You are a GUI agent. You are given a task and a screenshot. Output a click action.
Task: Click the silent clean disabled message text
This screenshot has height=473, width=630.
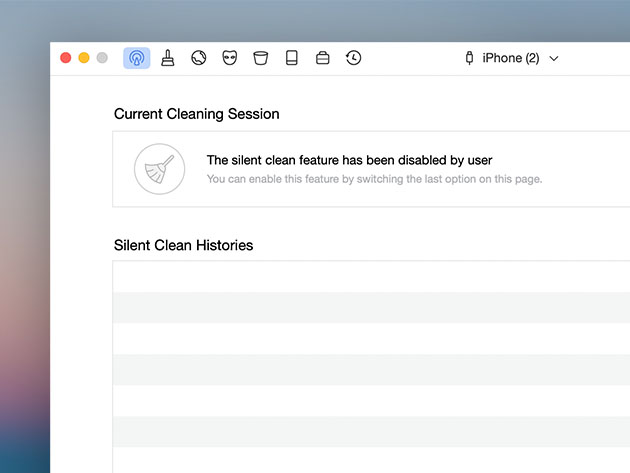(349, 160)
